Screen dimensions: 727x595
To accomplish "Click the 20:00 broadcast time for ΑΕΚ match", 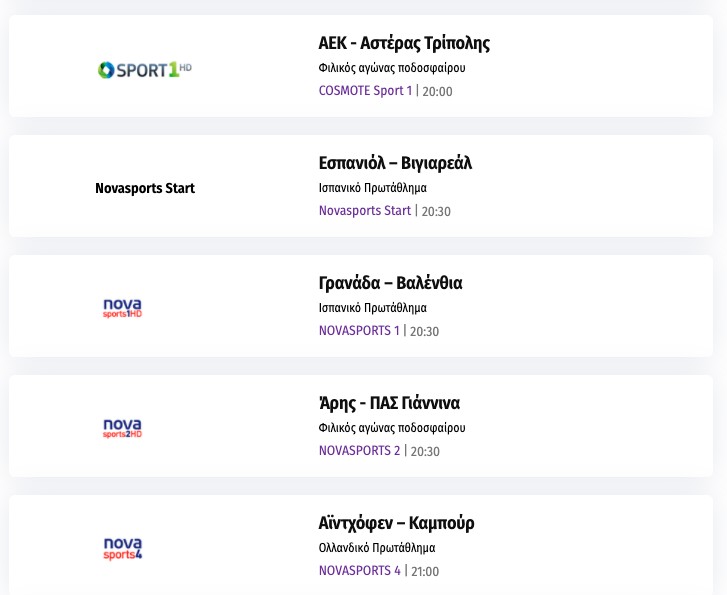I will 437,92.
